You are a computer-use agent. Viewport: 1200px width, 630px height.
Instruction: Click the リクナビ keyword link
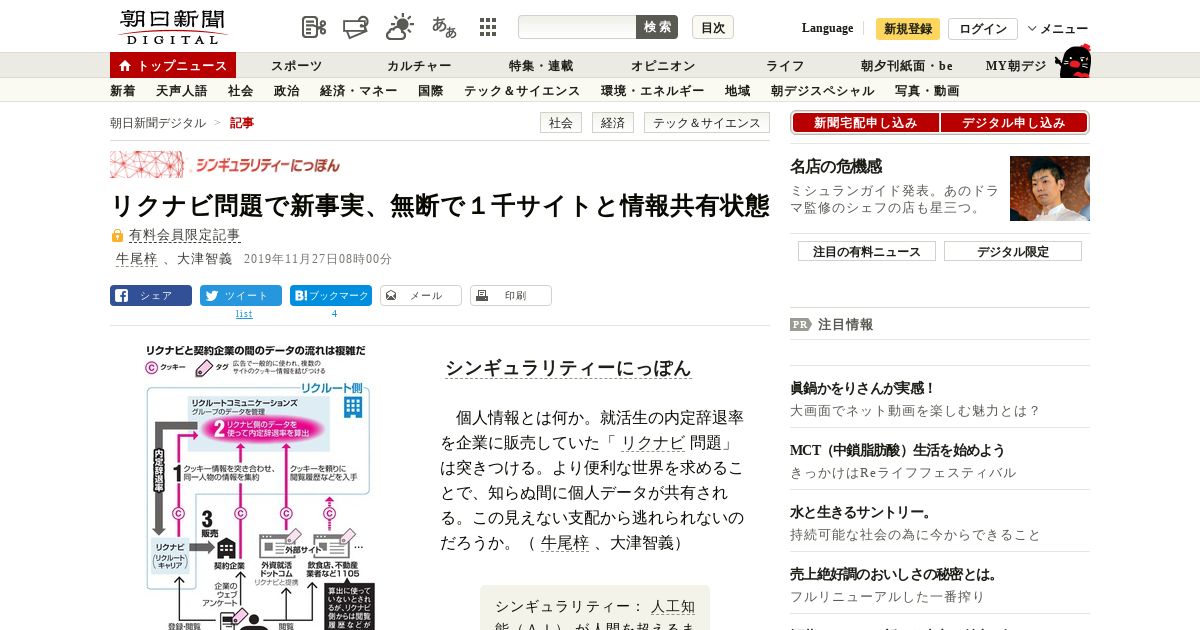pos(653,442)
